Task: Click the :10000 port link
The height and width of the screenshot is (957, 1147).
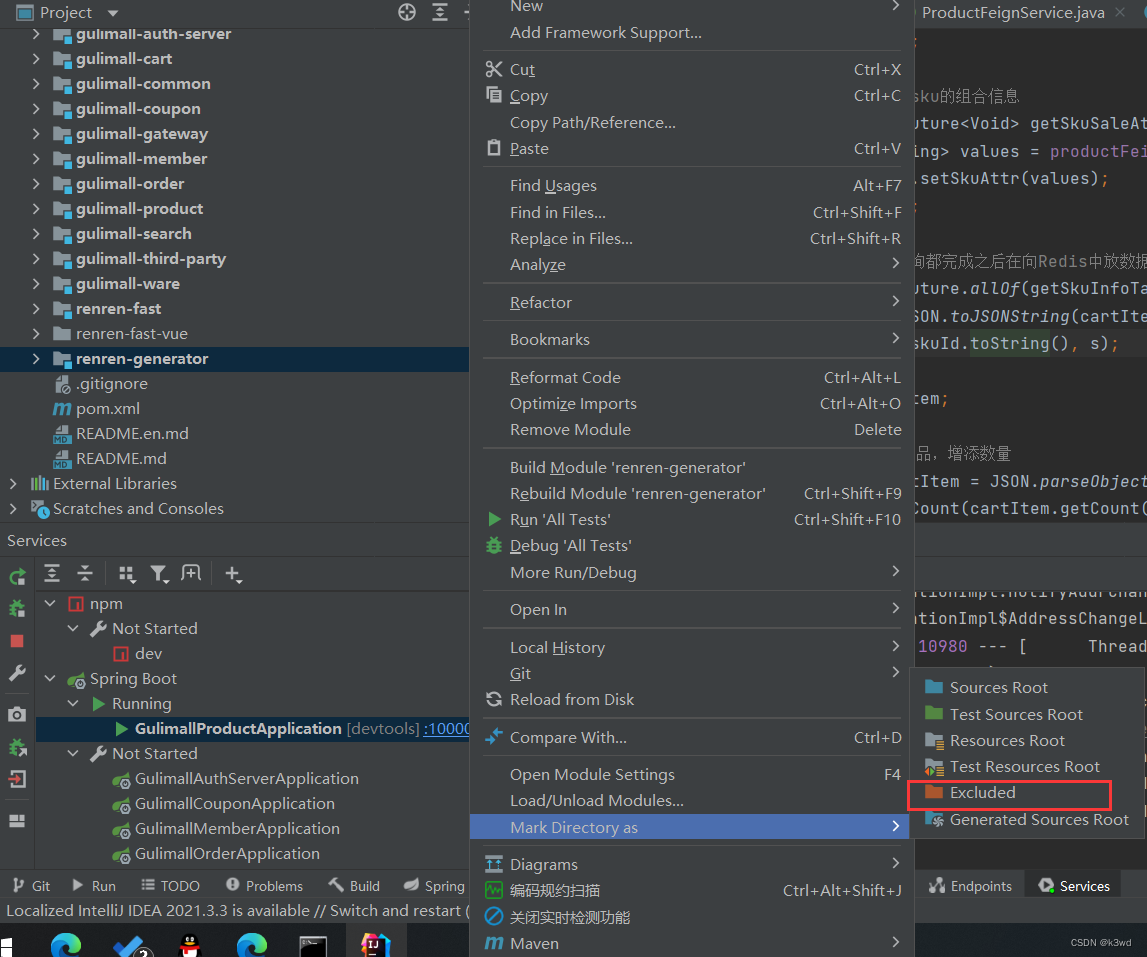Action: pyautogui.click(x=446, y=729)
